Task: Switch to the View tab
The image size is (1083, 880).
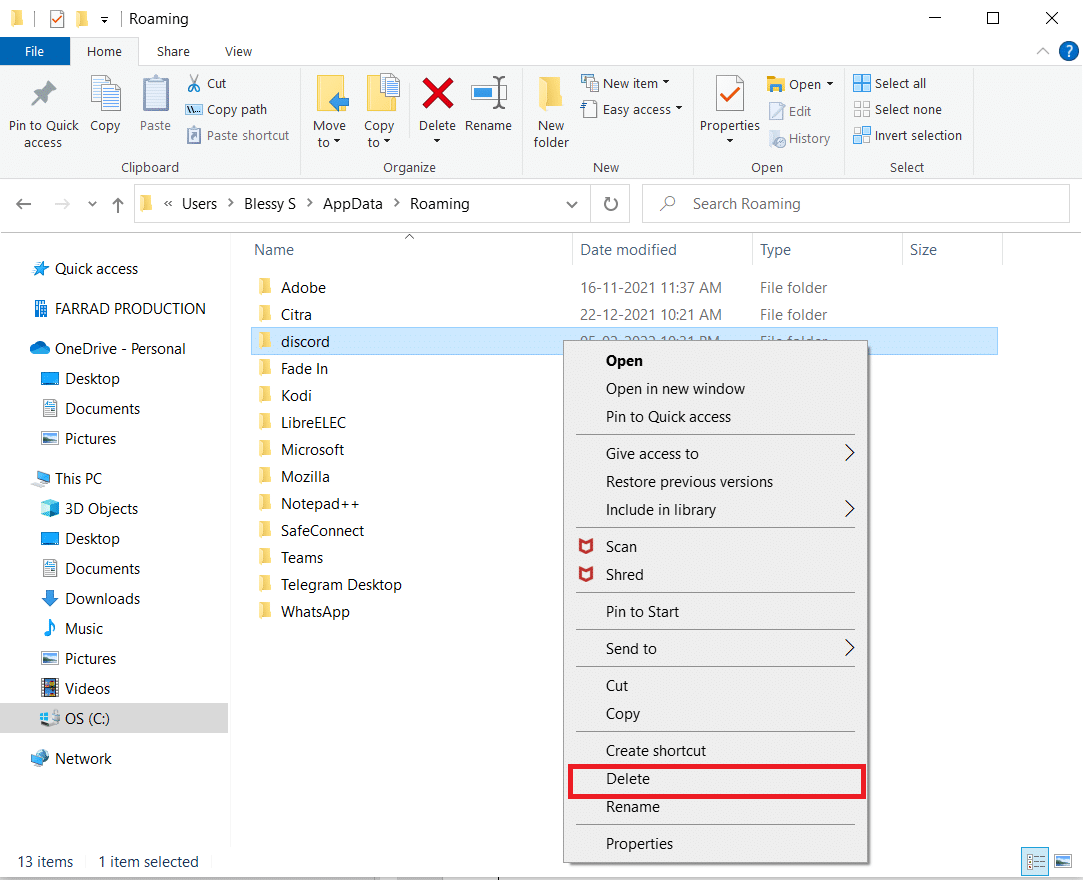Action: coord(238,51)
